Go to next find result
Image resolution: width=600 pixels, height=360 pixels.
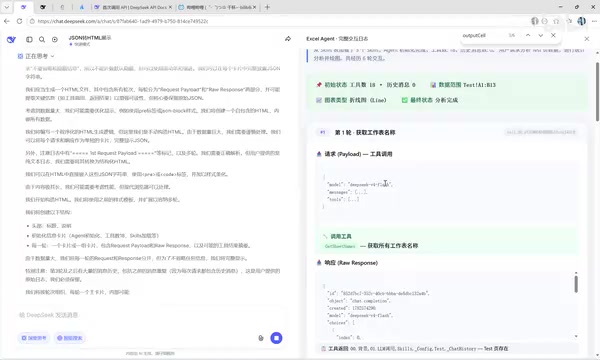(541, 35)
